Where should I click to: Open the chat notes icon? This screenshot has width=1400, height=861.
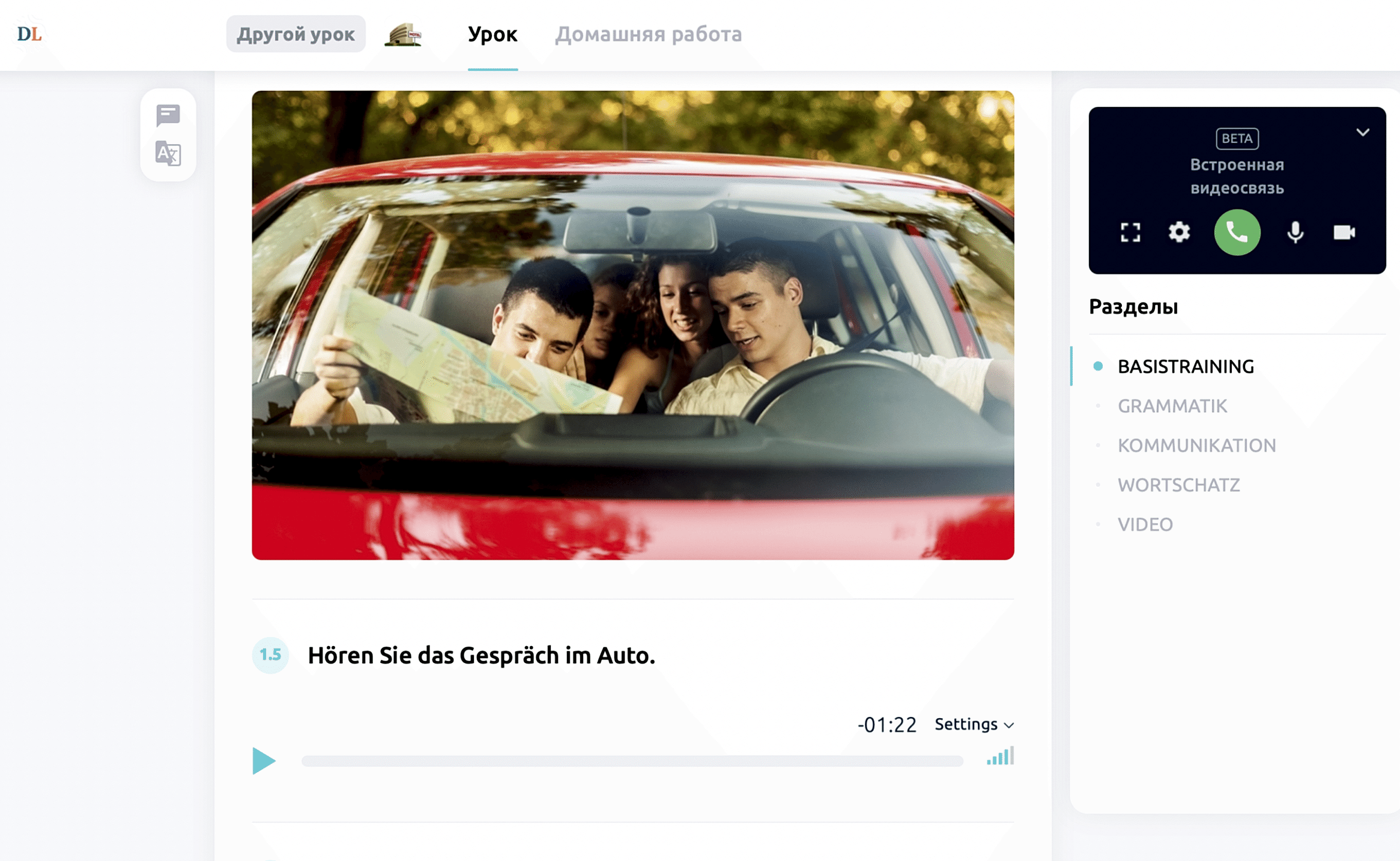(168, 115)
